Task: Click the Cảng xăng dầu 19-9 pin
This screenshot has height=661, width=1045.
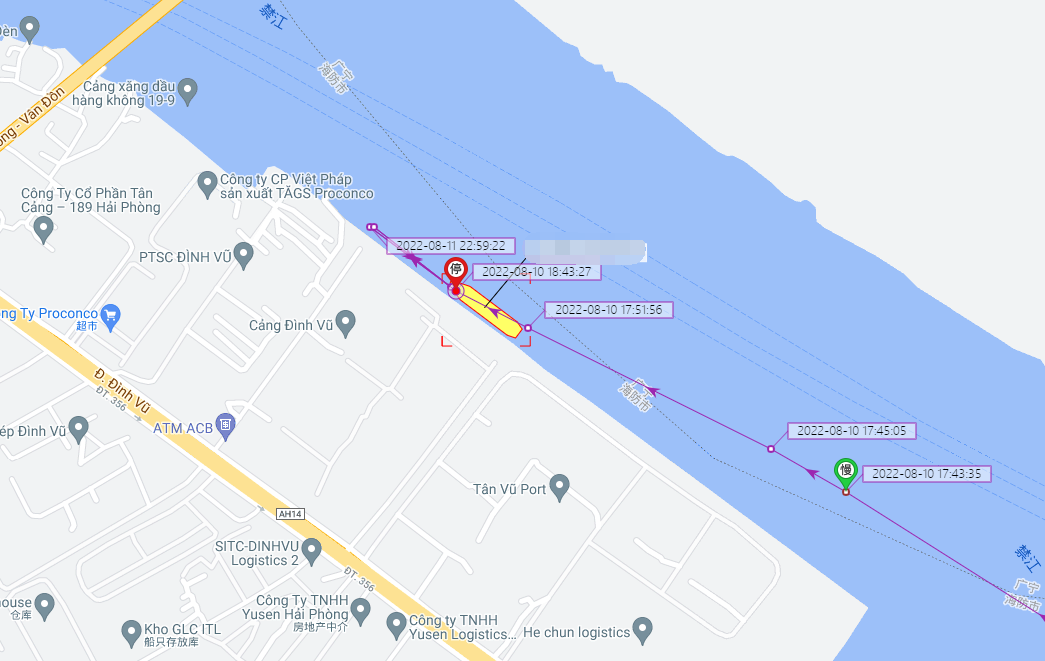Action: point(188,92)
